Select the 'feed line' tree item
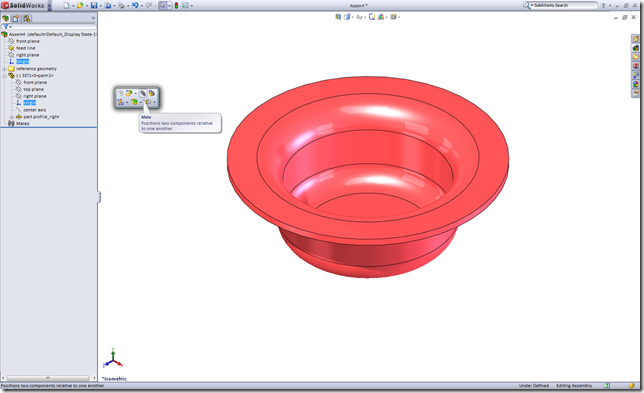The image size is (644, 393). tap(26, 48)
